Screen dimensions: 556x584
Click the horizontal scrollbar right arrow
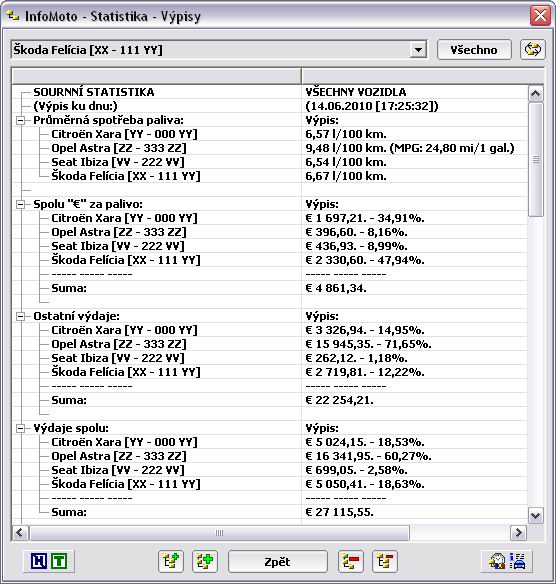(x=518, y=533)
